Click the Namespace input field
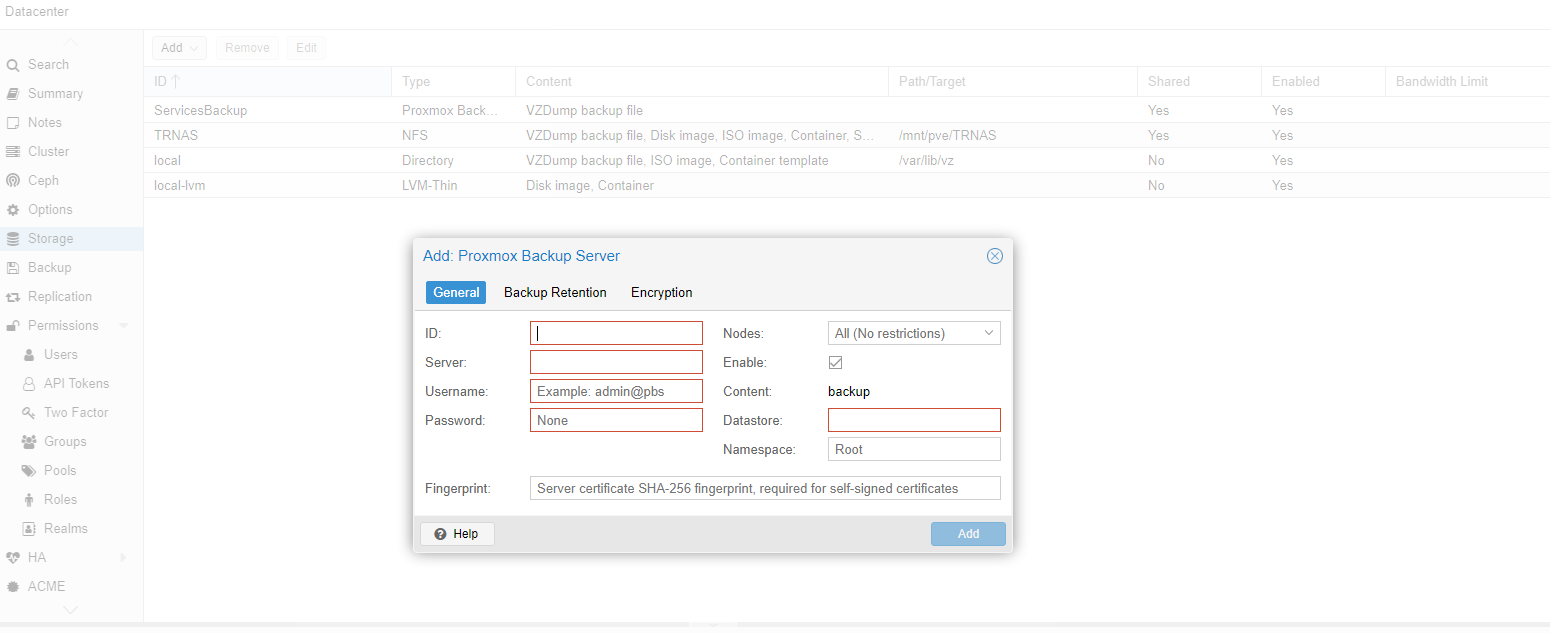Screen dimensions: 1550x633 click(x=914, y=449)
